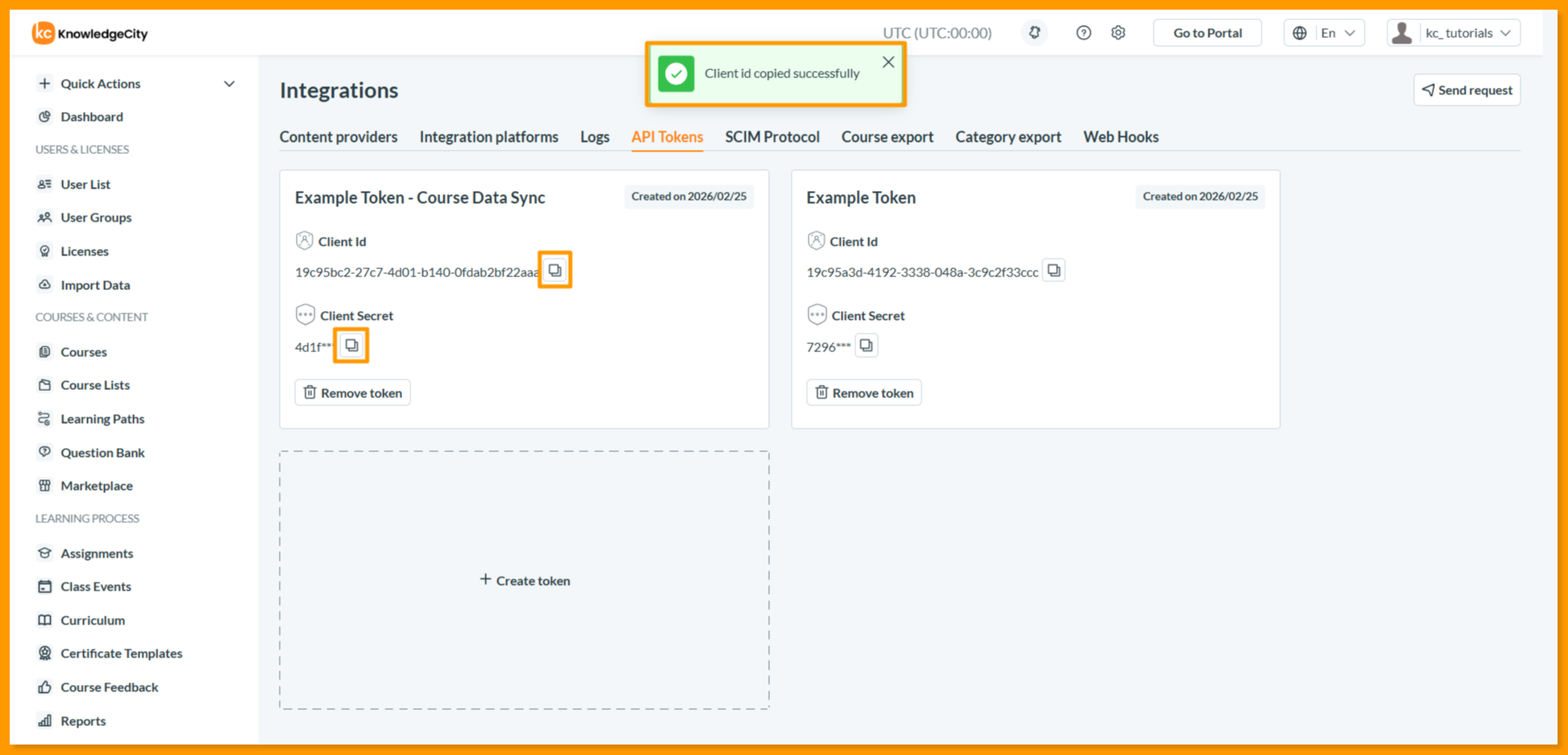Select Import Data in sidebar
This screenshot has height=755, width=1568.
[95, 285]
